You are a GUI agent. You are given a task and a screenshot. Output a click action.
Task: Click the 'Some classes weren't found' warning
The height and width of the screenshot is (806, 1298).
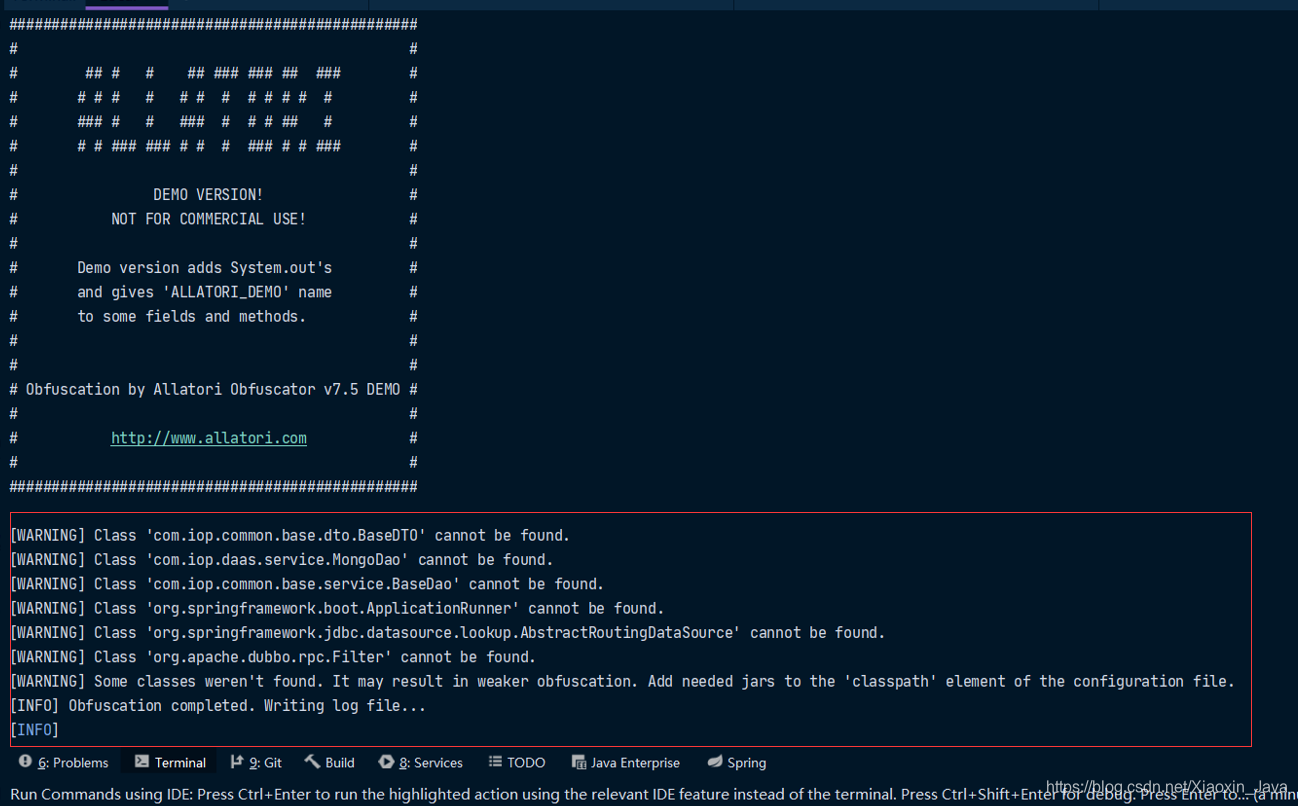(x=622, y=681)
